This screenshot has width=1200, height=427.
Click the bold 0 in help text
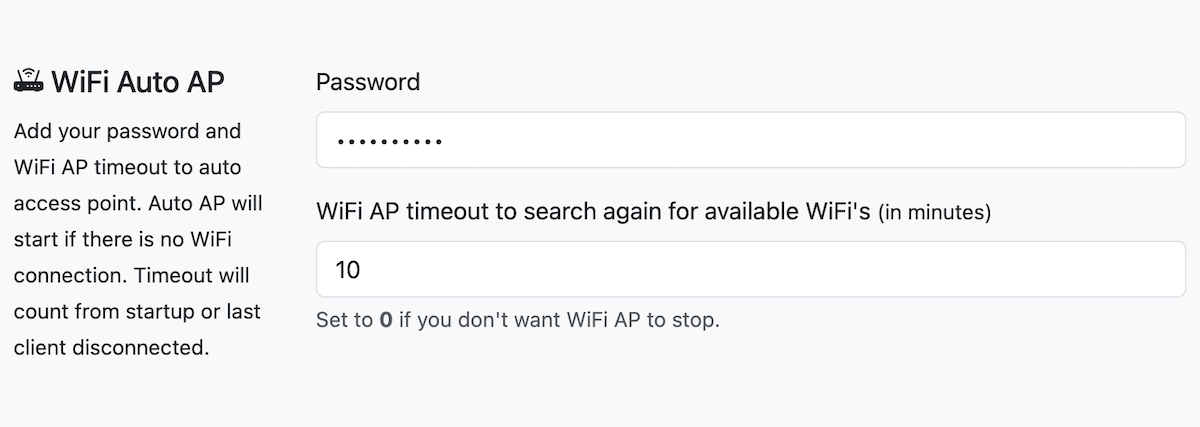point(385,321)
